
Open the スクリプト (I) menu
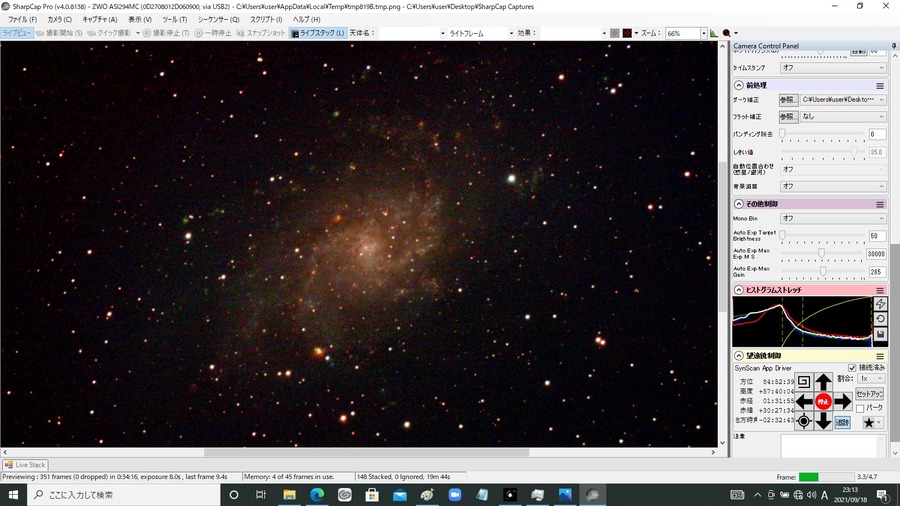click(x=266, y=20)
